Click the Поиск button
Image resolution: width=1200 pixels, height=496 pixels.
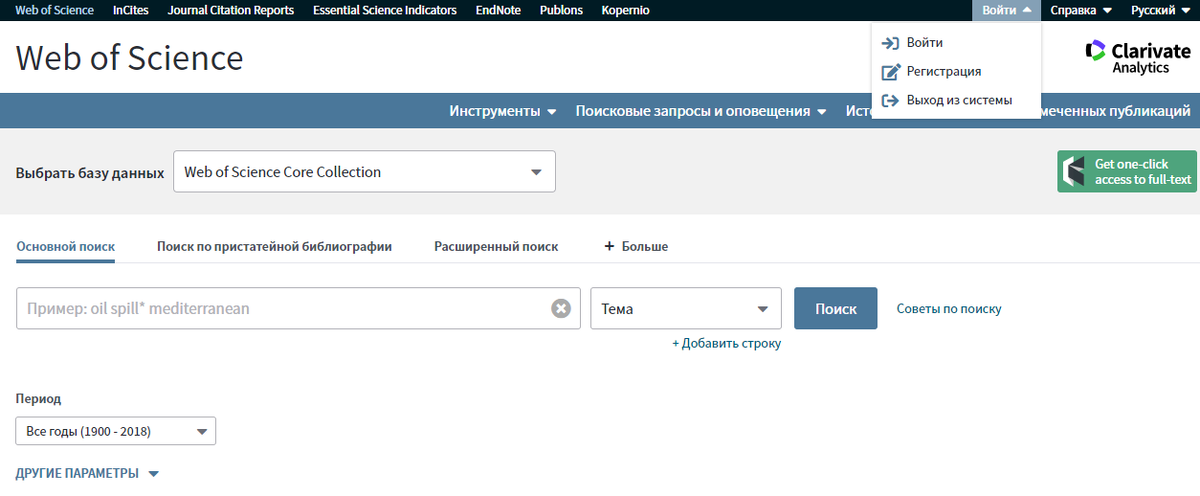(836, 309)
